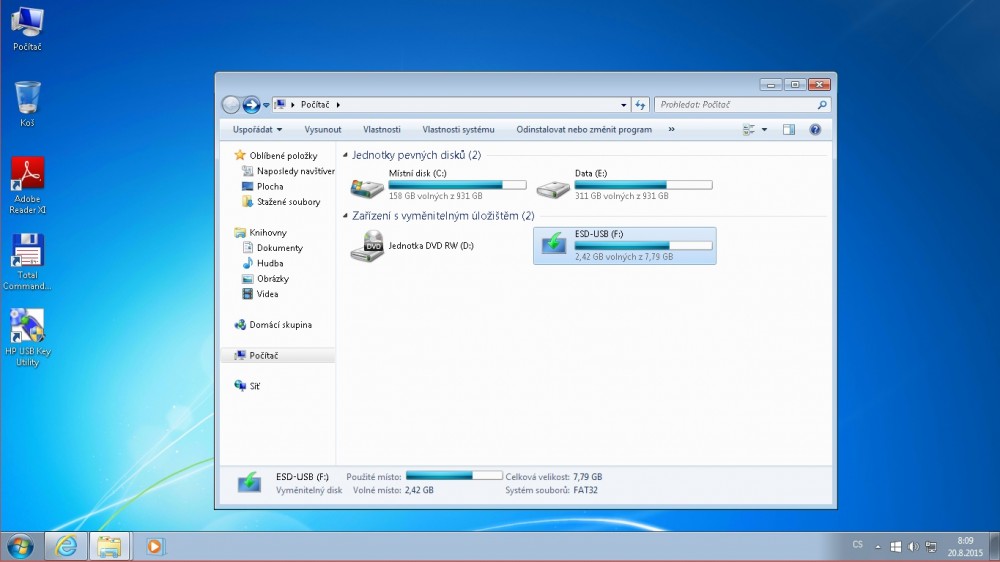1000x562 pixels.
Task: Click the Prohledat: Počítač search box
Action: [735, 104]
